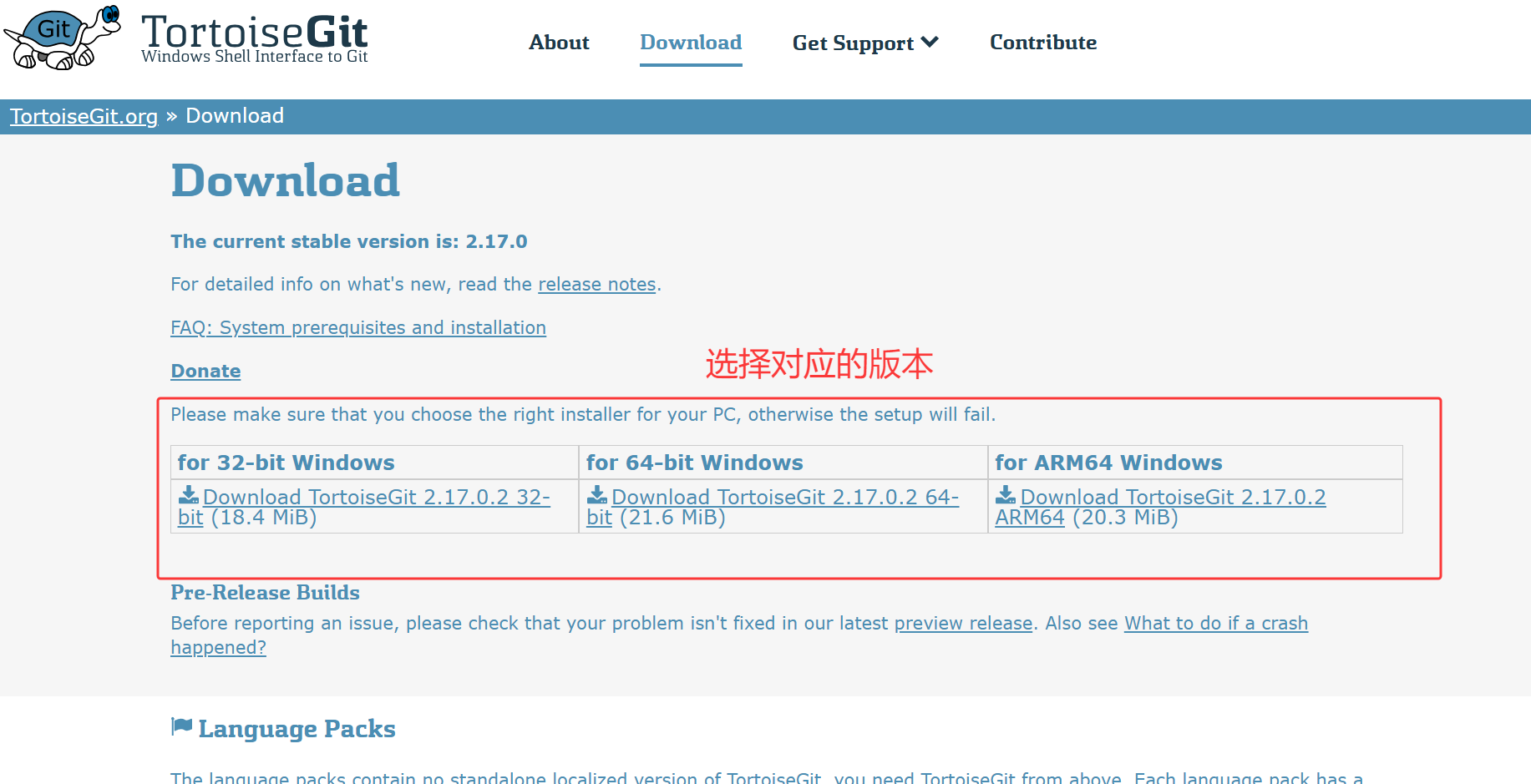Click 'Windows Shell Interface to Git' tagline
The width and height of the screenshot is (1531, 784).
[x=255, y=56]
